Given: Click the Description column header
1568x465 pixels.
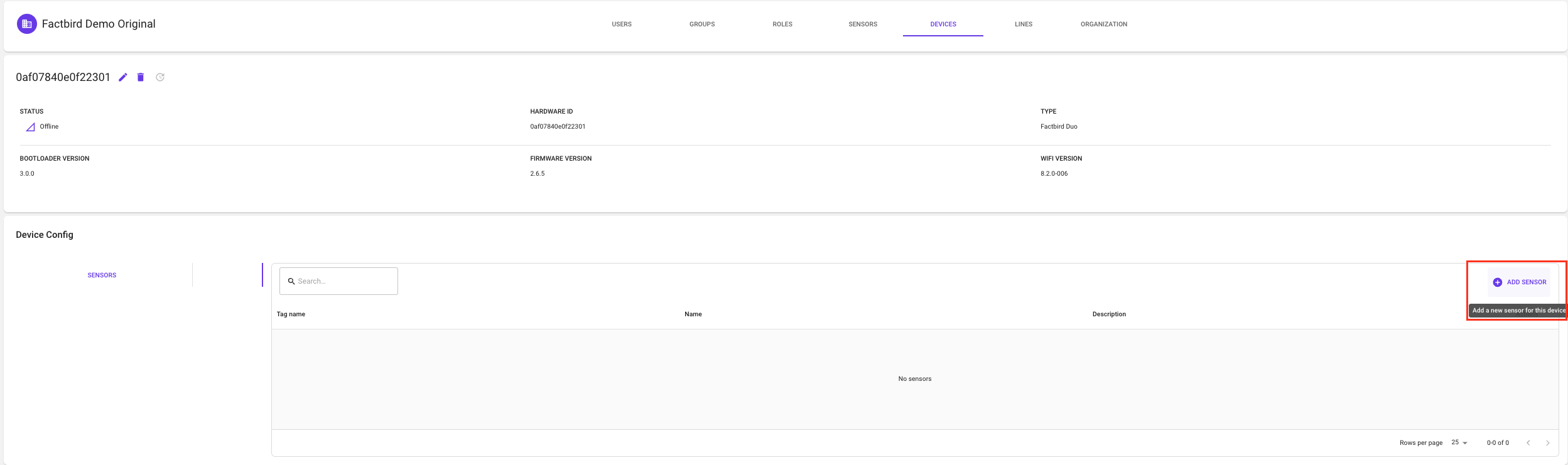Looking at the screenshot, I should pyautogui.click(x=1109, y=314).
